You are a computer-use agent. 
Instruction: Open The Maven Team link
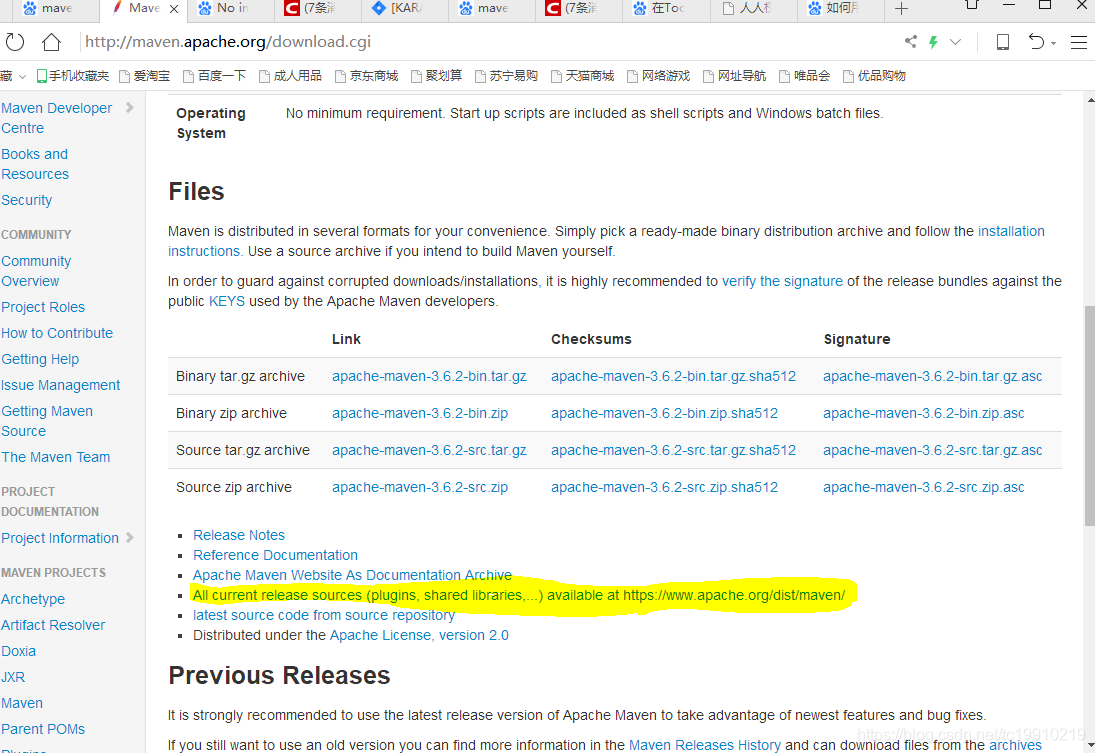pos(55,458)
